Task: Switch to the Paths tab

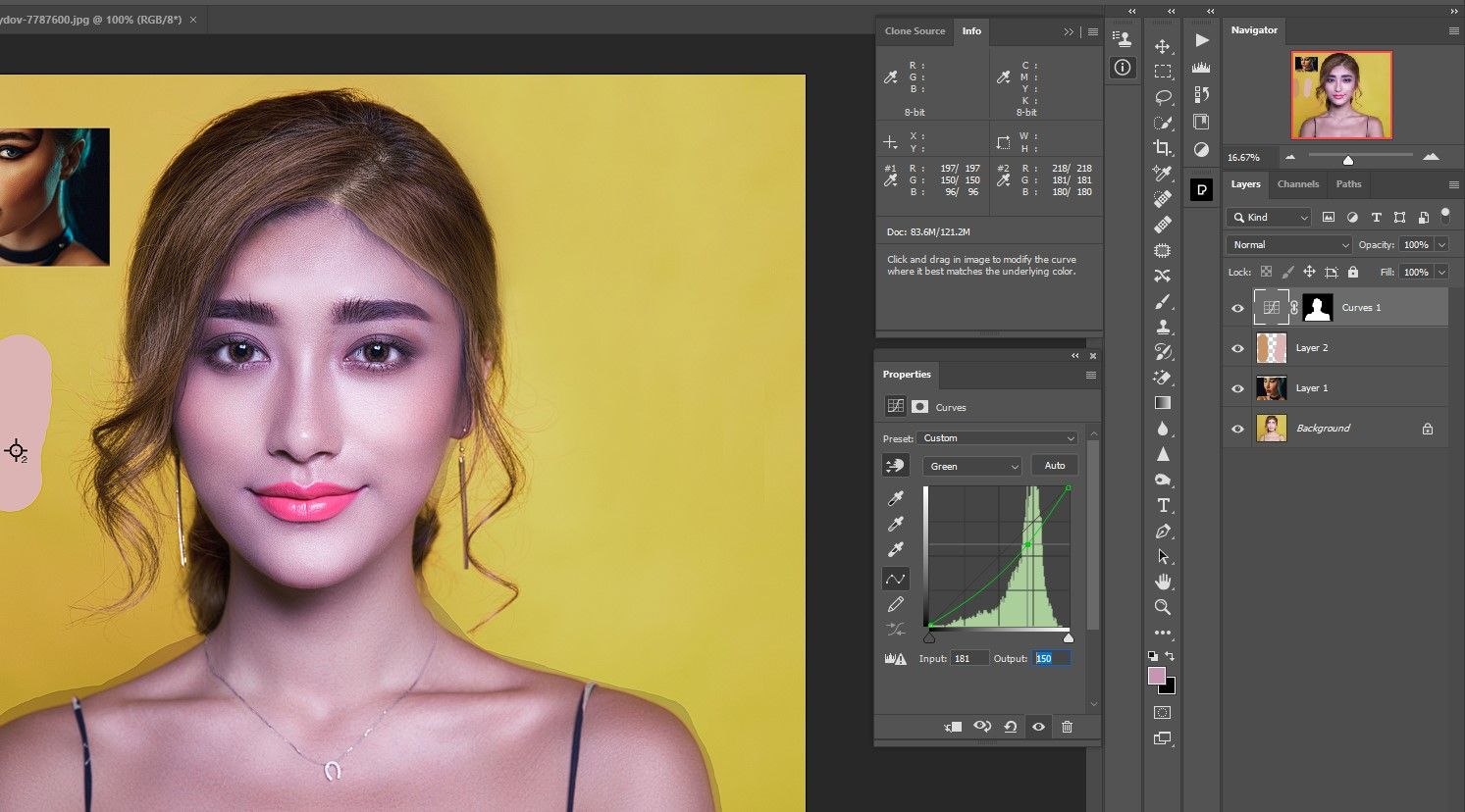Action: tap(1348, 184)
